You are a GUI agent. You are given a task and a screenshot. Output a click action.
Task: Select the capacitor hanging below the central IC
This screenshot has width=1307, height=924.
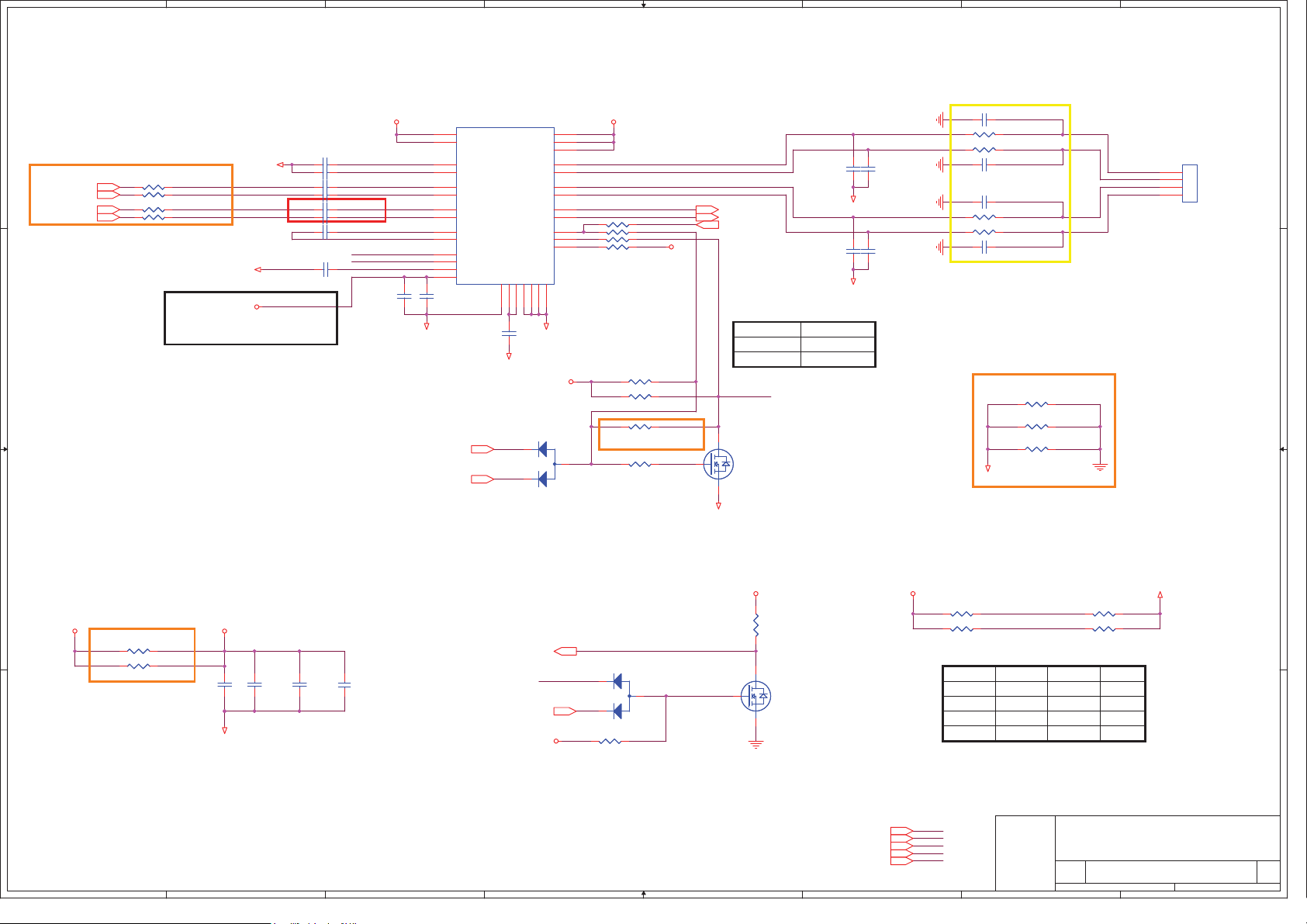pyautogui.click(x=509, y=333)
